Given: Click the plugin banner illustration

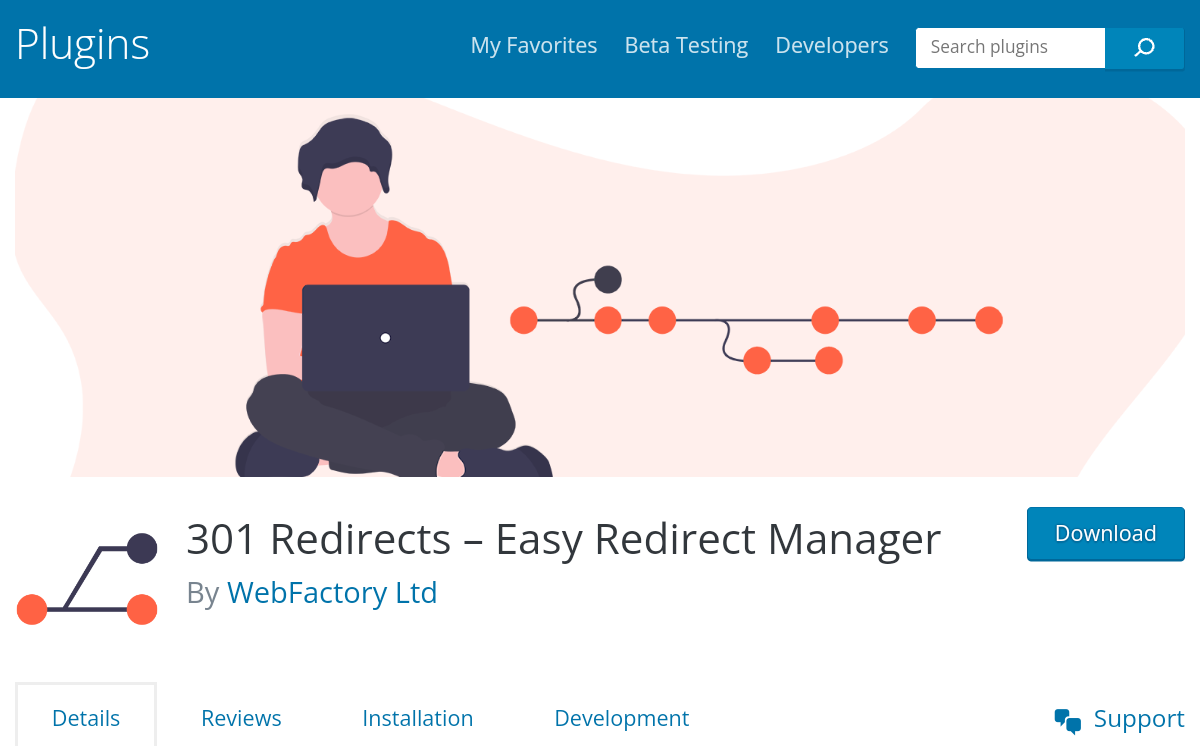Looking at the screenshot, I should coord(600,287).
